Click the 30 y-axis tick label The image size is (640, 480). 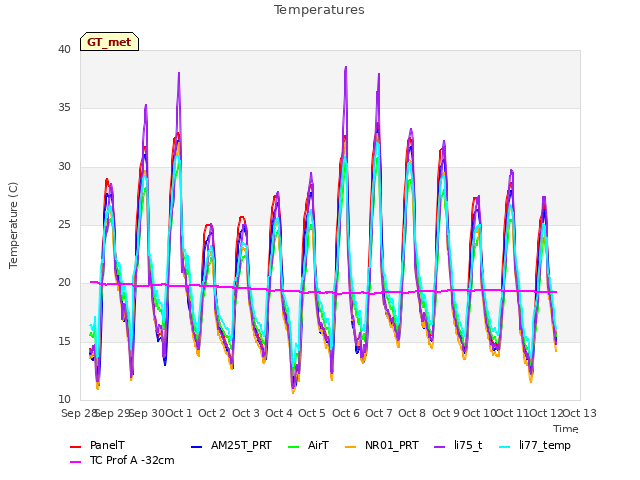[64, 167]
